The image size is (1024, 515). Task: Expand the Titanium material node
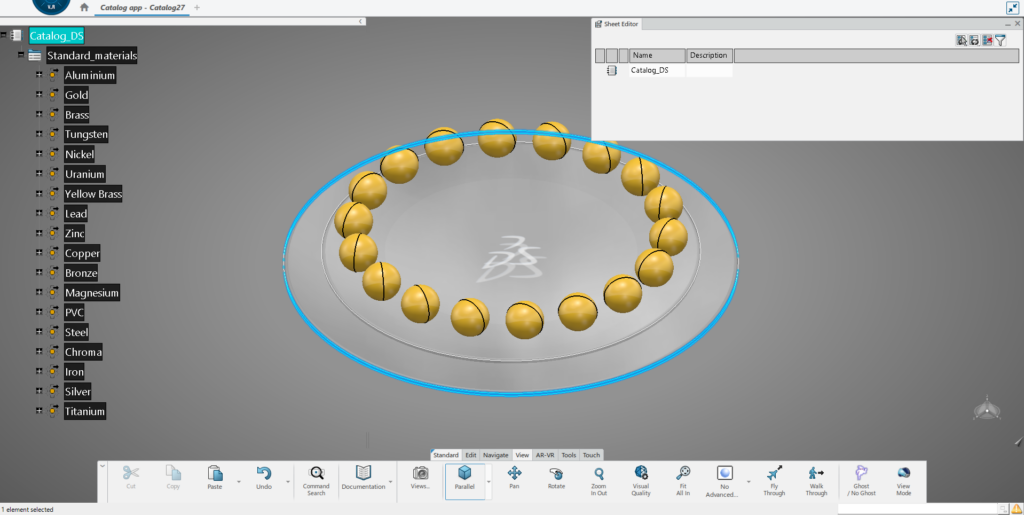pyautogui.click(x=39, y=411)
